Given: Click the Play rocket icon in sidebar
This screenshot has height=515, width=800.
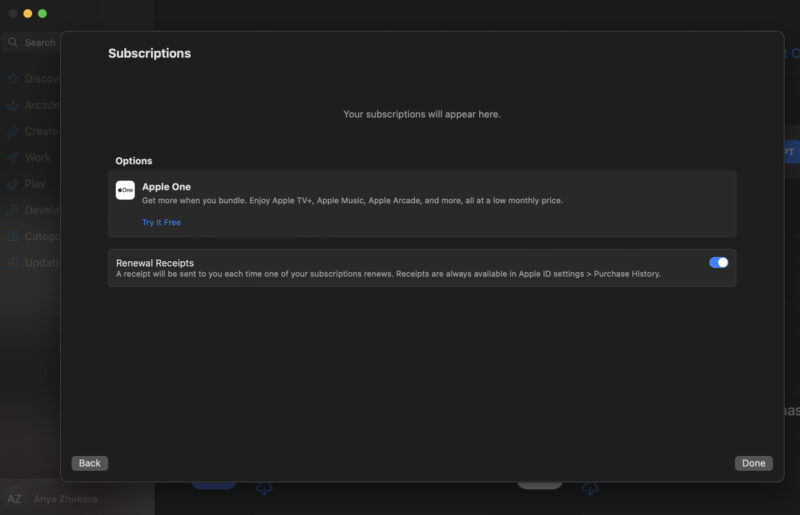Looking at the screenshot, I should coord(13,184).
